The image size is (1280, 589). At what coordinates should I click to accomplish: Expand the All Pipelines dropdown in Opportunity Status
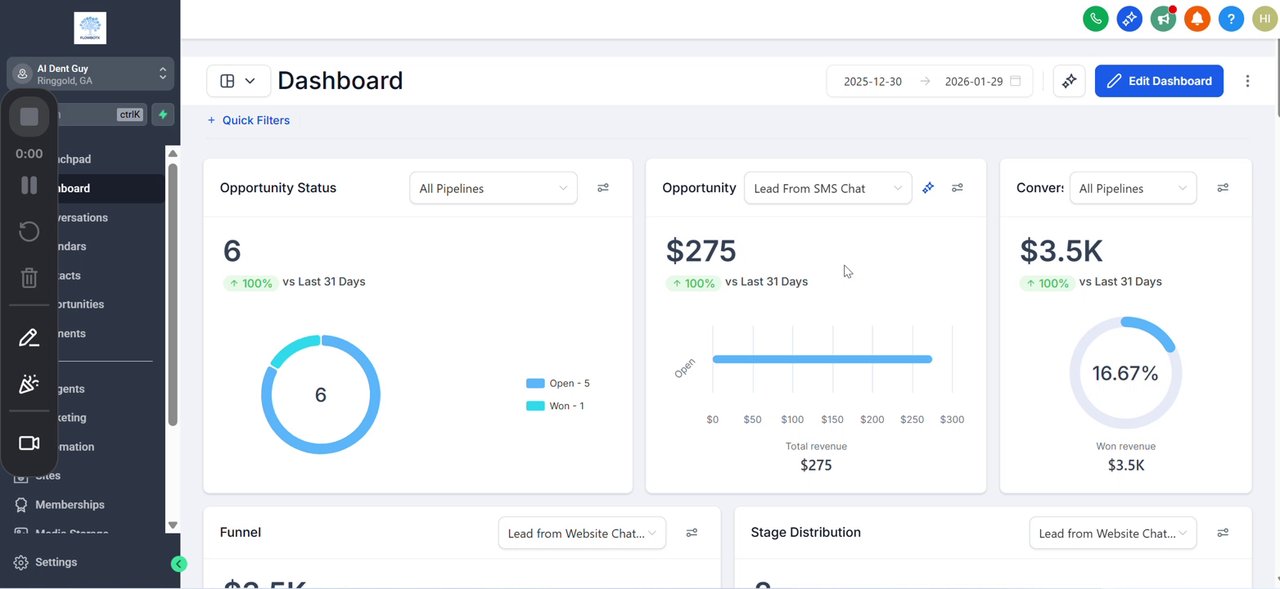click(493, 188)
